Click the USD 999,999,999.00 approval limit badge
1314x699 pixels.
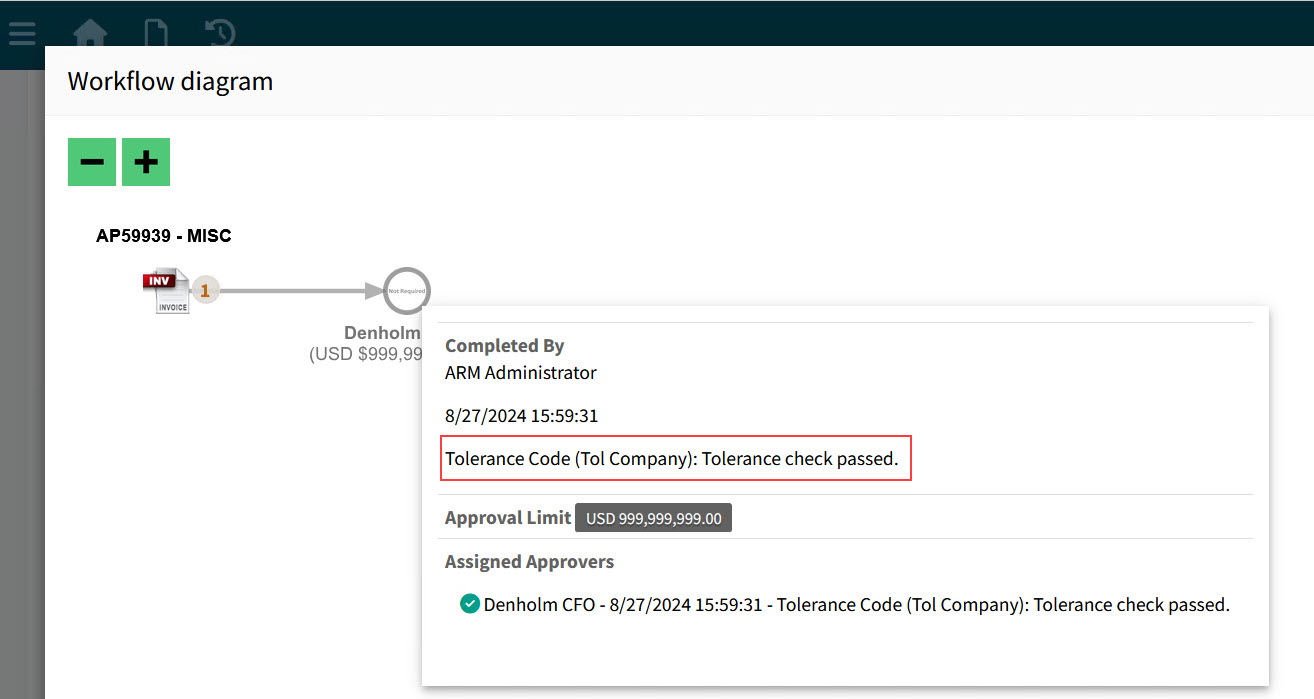tap(652, 517)
